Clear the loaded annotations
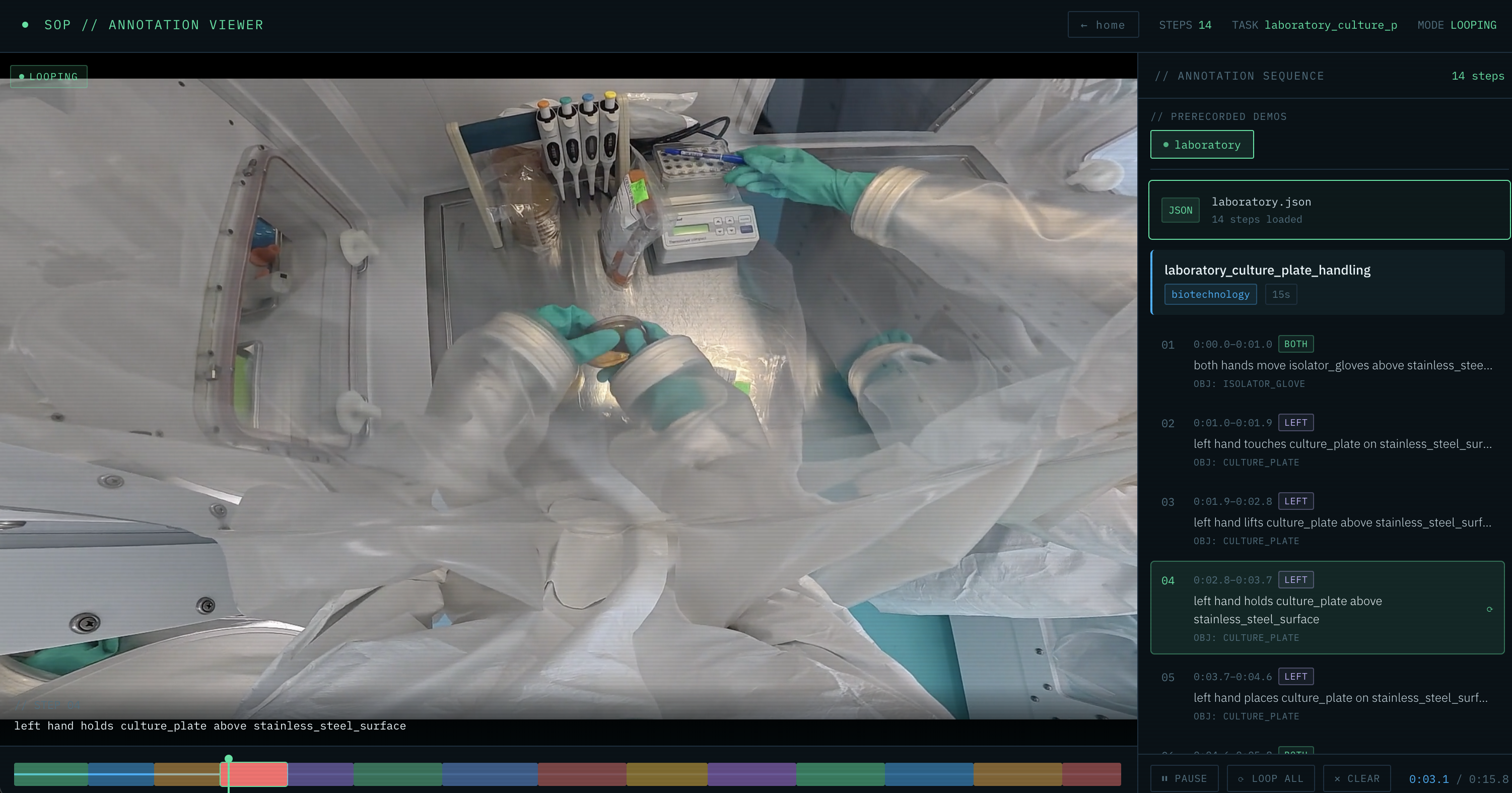 [x=1357, y=778]
